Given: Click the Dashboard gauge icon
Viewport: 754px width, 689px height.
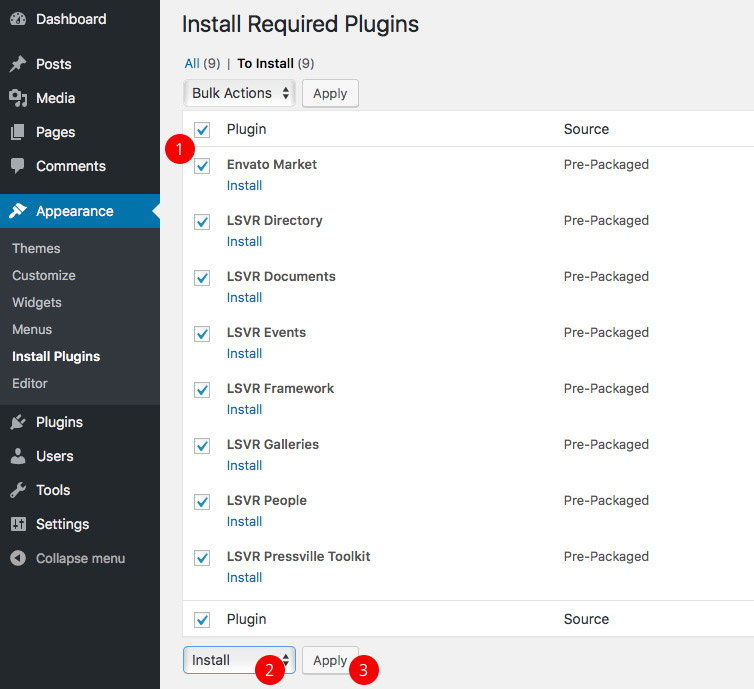Looking at the screenshot, I should pos(18,20).
